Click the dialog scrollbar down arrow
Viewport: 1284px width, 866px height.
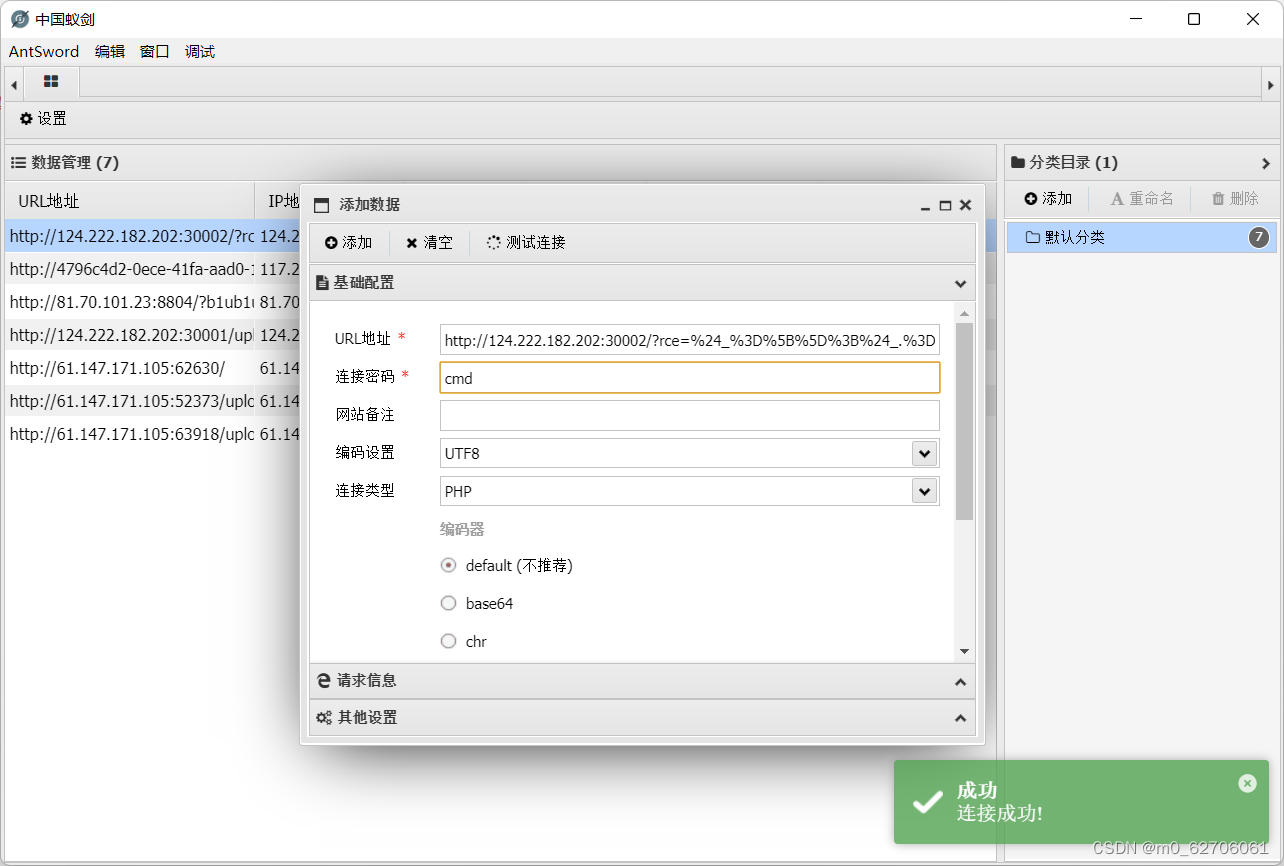tap(964, 652)
